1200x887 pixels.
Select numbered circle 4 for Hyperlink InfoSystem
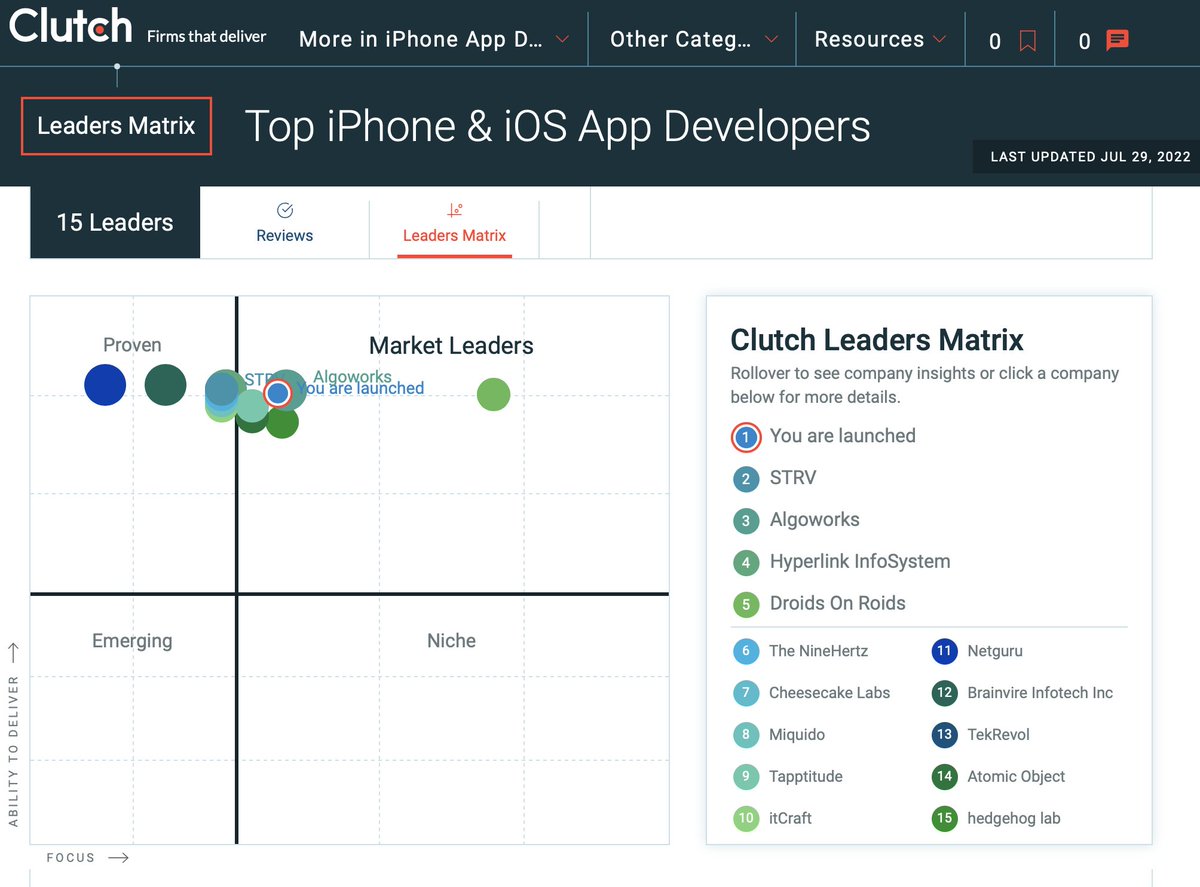(746, 563)
